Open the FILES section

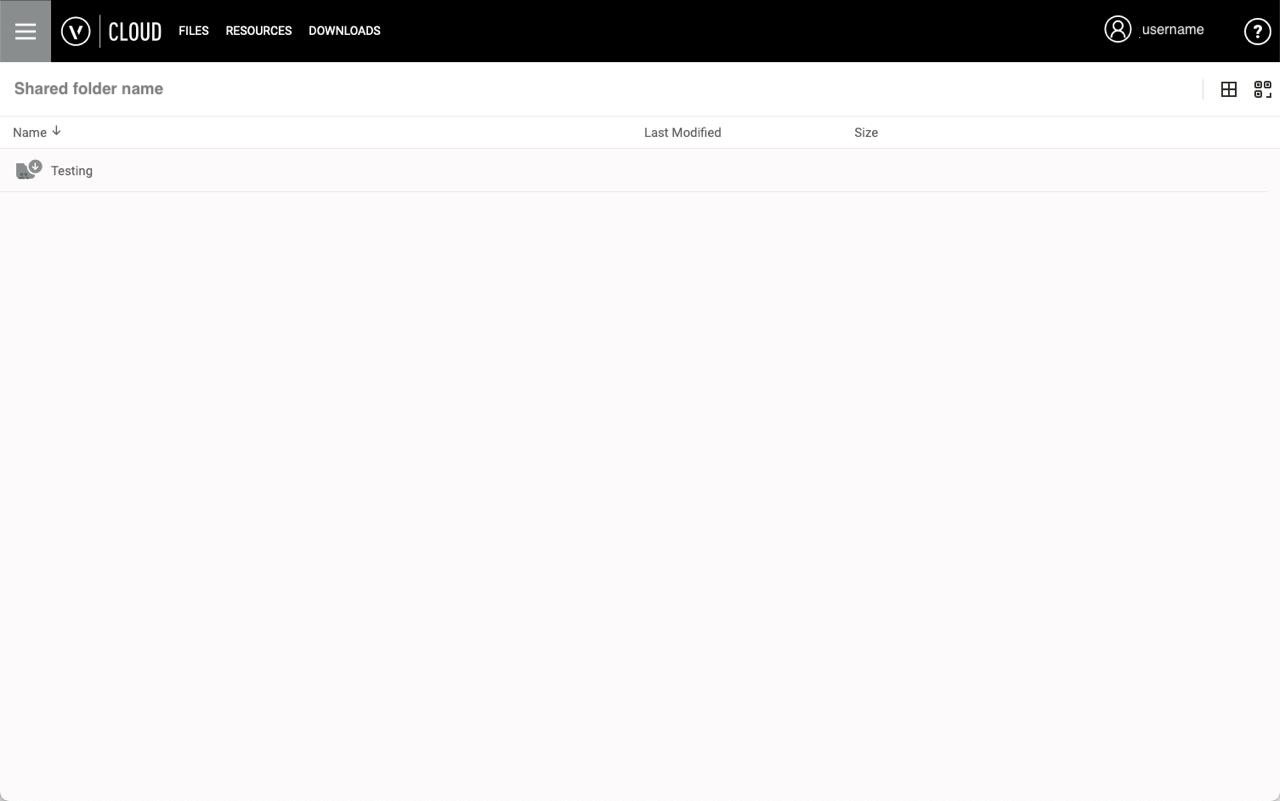[193, 31]
